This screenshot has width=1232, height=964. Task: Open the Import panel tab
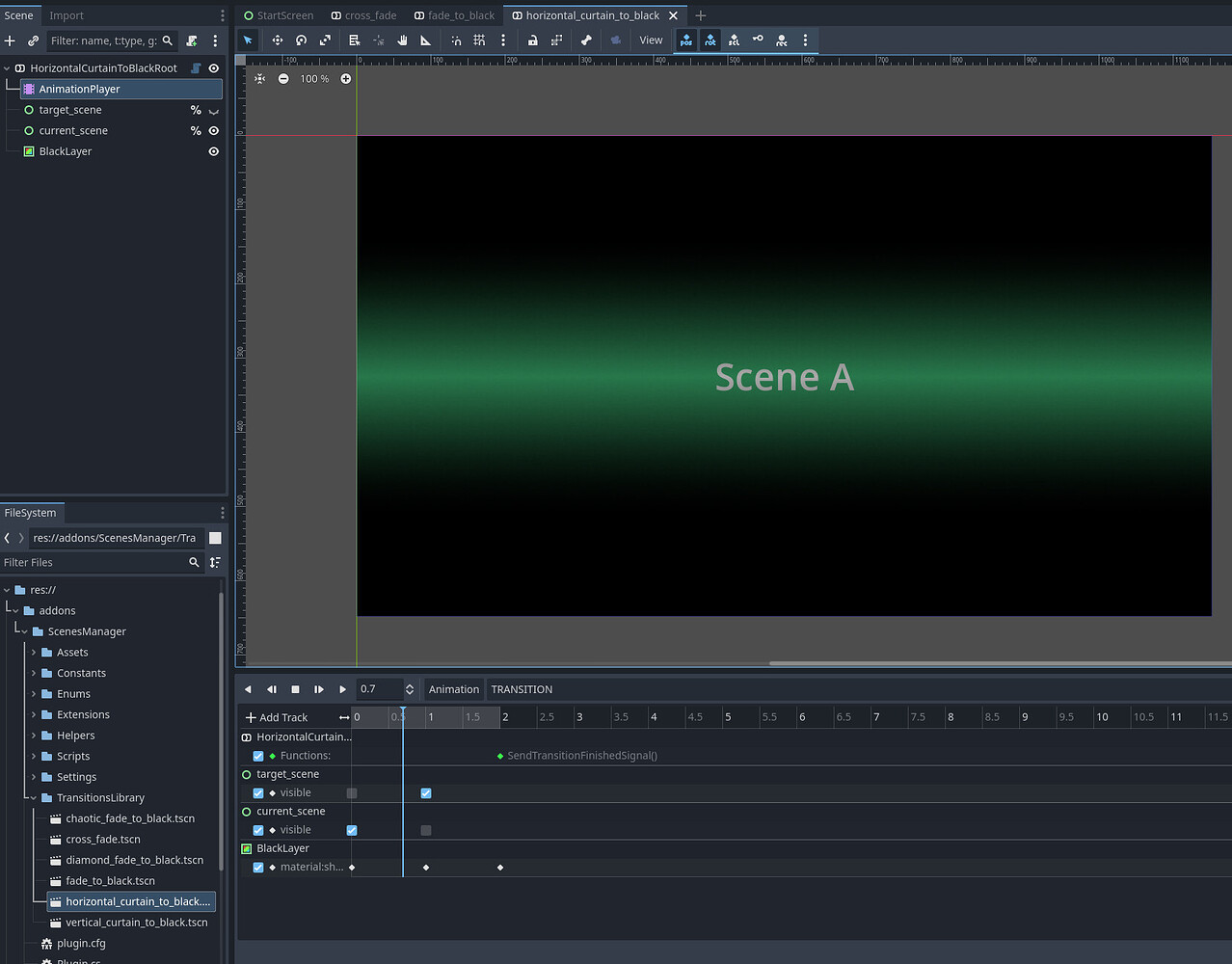[66, 14]
